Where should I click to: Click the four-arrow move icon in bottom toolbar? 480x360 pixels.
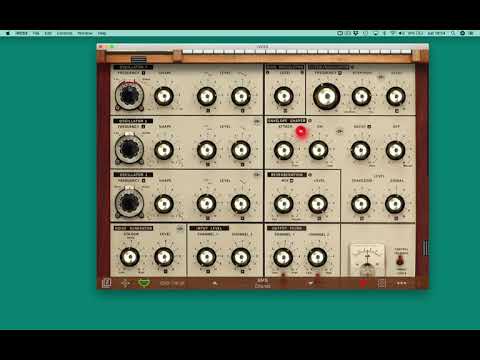[x=125, y=283]
